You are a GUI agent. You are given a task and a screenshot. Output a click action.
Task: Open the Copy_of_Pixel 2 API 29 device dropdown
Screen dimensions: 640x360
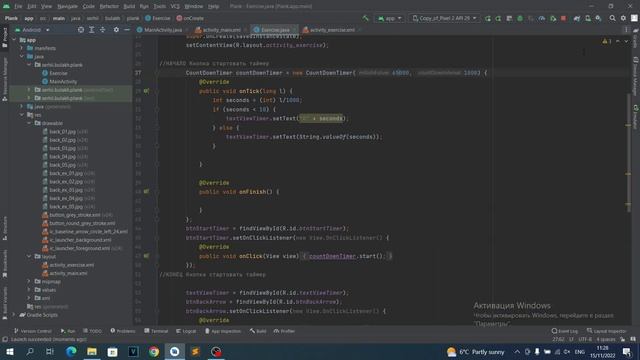click(x=444, y=18)
